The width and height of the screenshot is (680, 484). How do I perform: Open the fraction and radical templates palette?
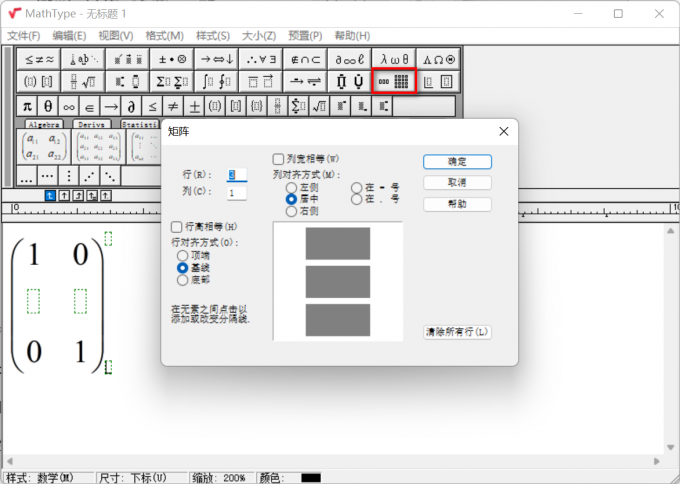click(x=83, y=82)
